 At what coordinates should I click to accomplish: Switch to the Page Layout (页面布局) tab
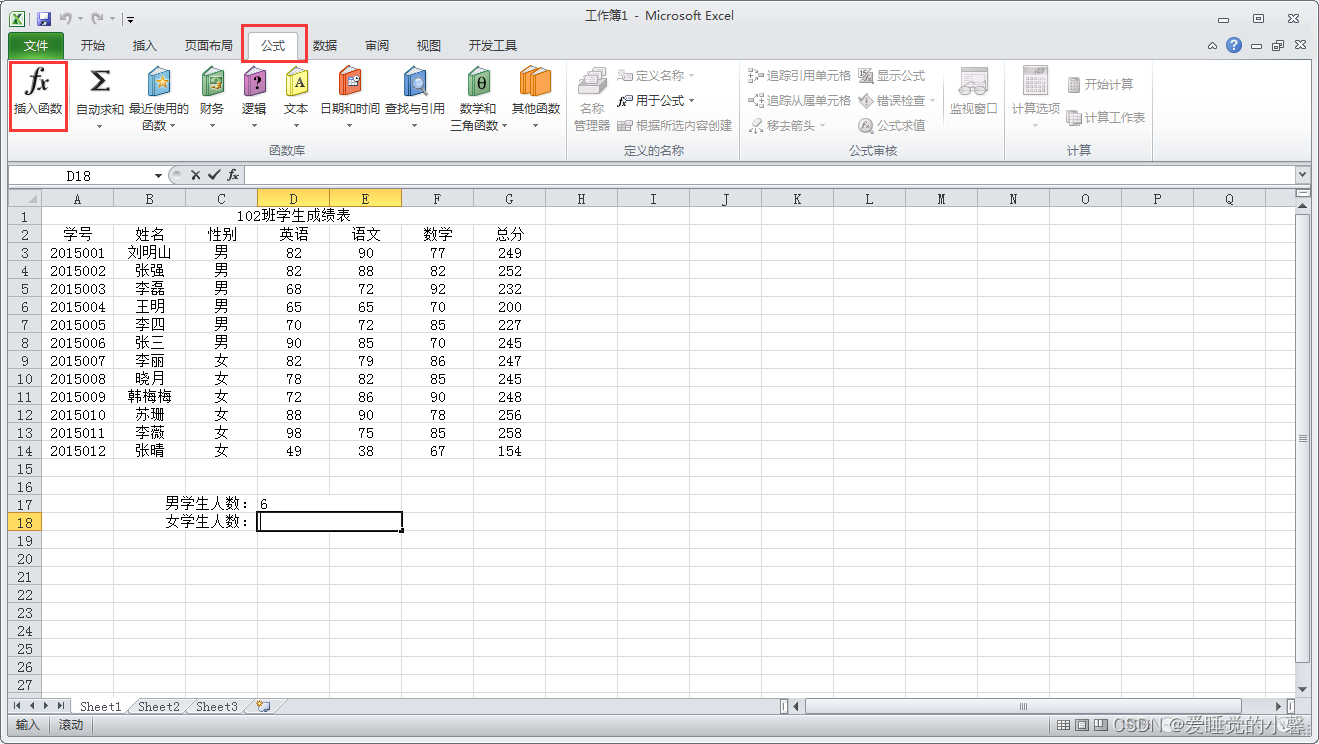coord(209,46)
